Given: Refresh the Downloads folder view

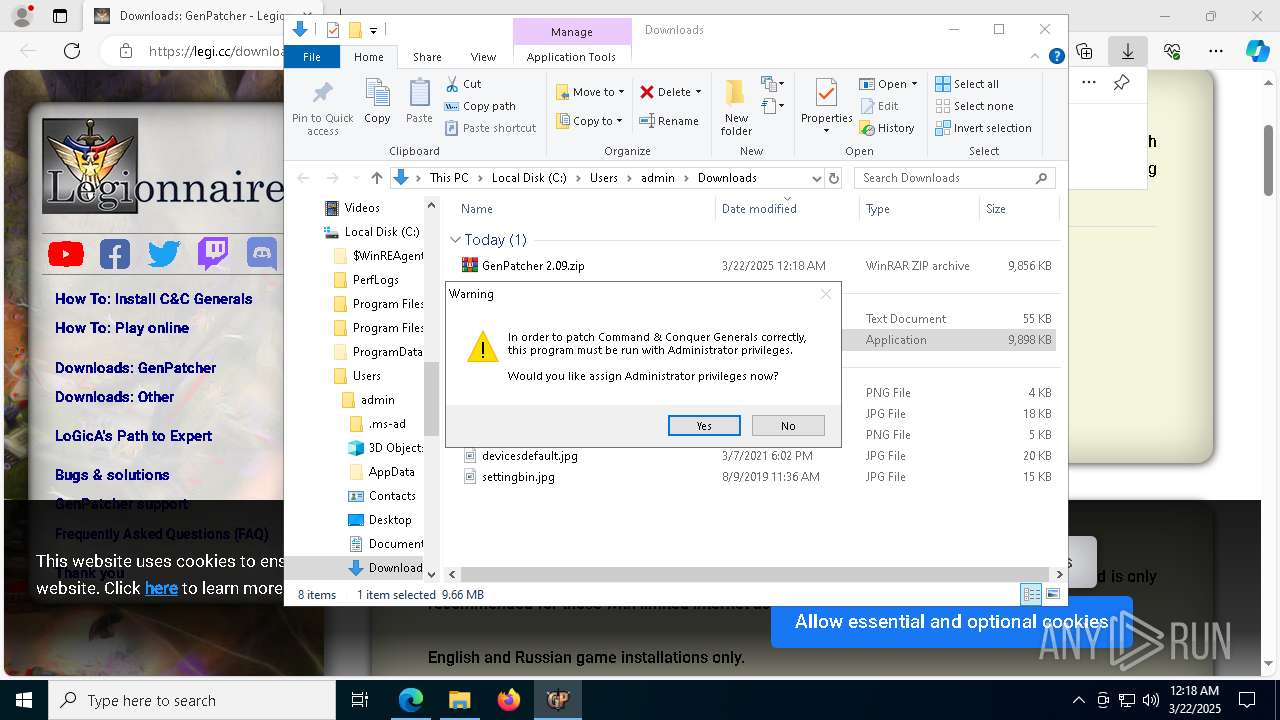Looking at the screenshot, I should (x=833, y=178).
